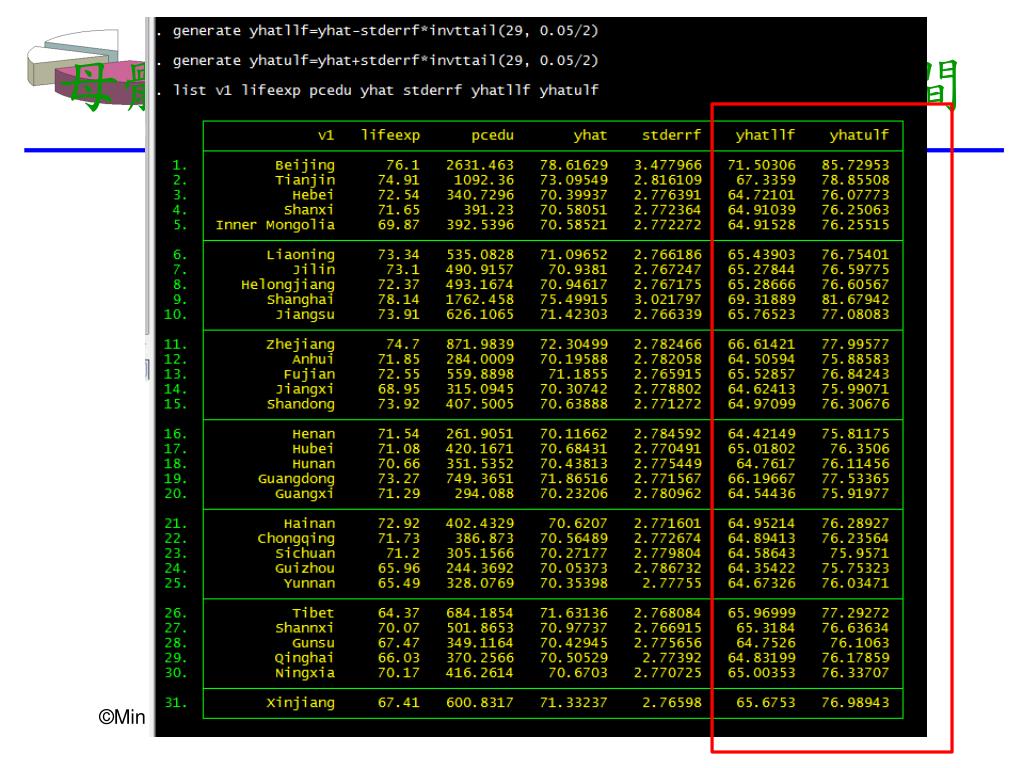Select the Shanghai row name
Screen dimensions: 1024x768
(x=300, y=300)
